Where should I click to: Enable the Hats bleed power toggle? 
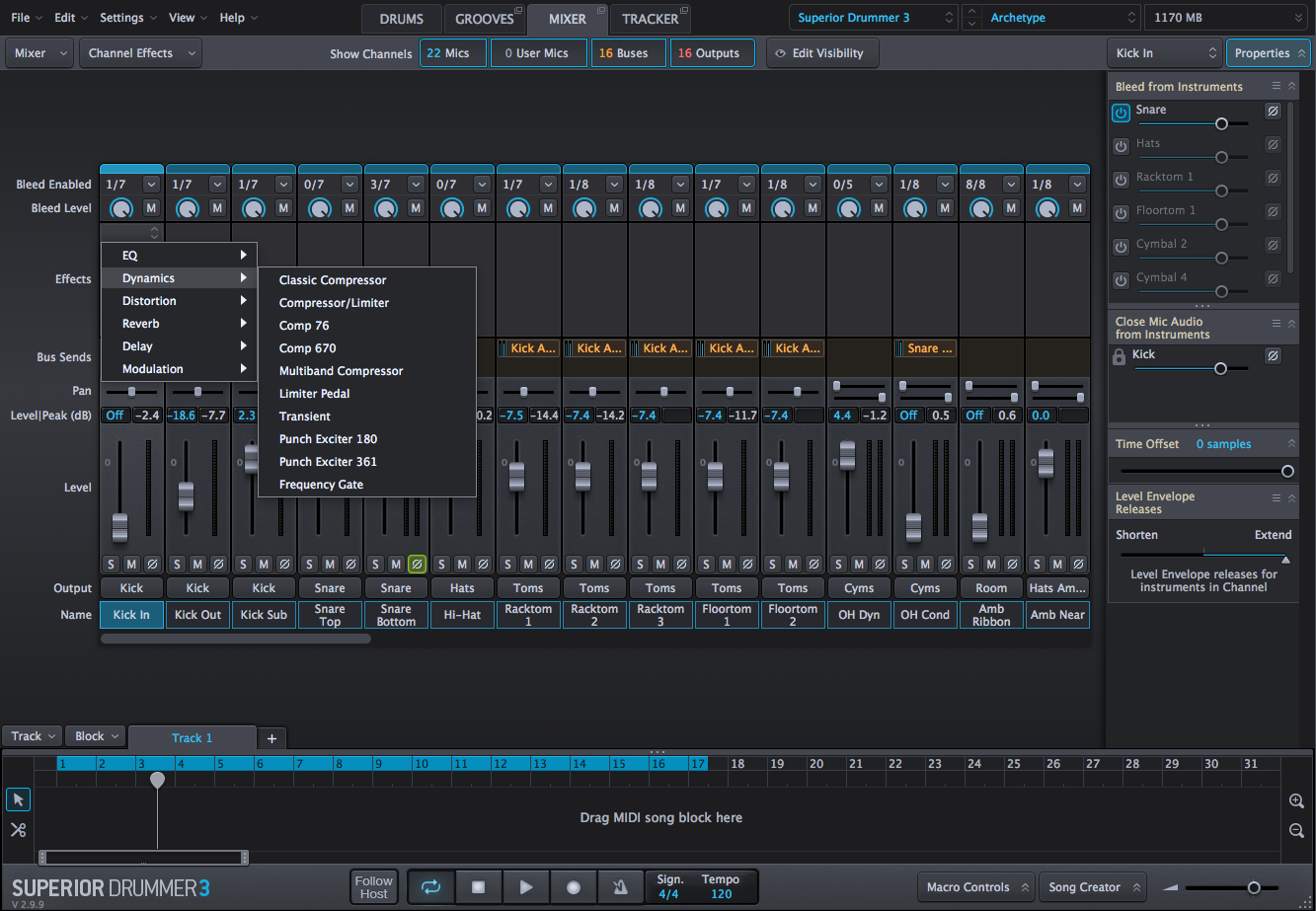pyautogui.click(x=1121, y=144)
